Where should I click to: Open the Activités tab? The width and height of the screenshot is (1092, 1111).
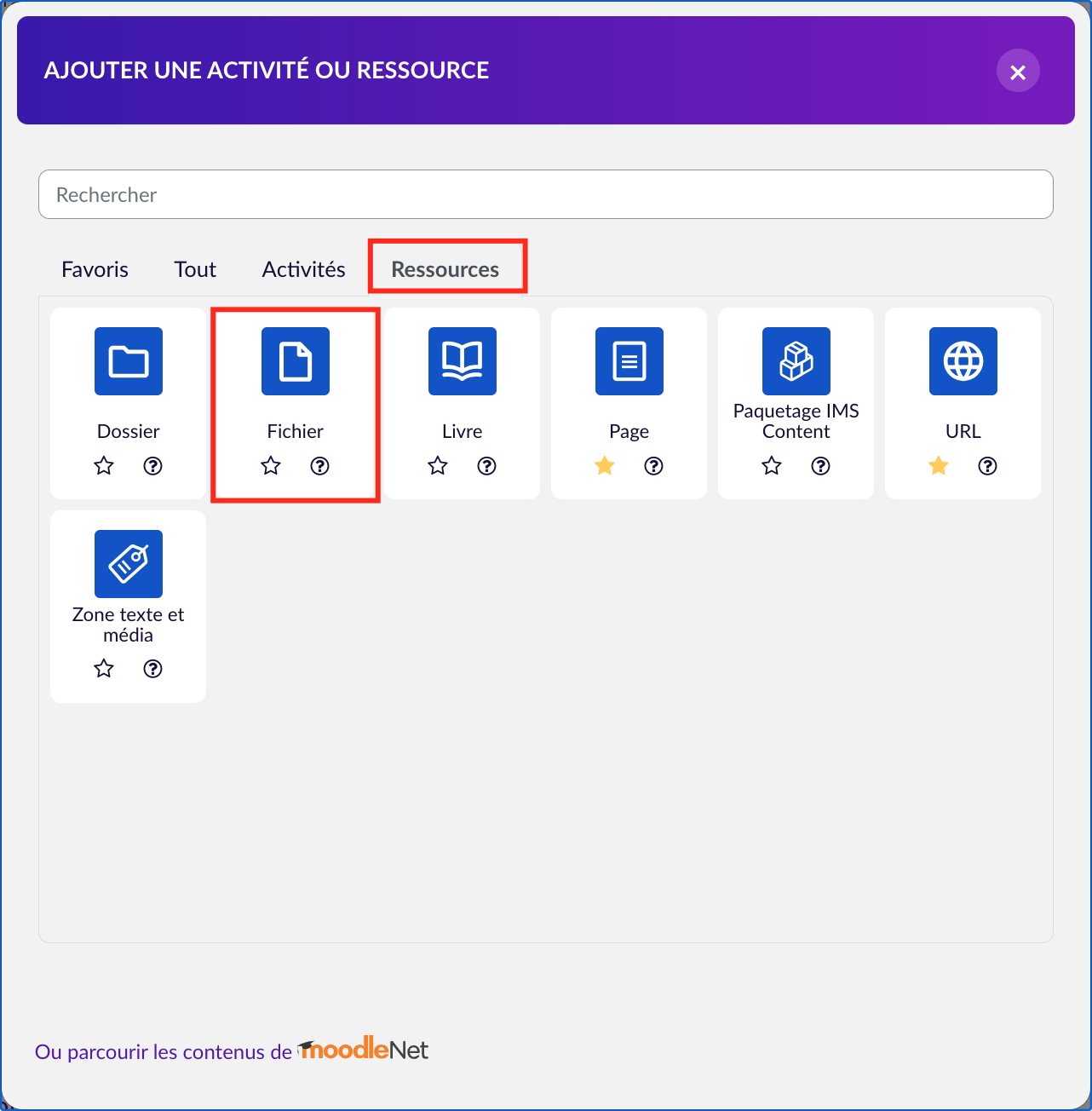coord(303,269)
